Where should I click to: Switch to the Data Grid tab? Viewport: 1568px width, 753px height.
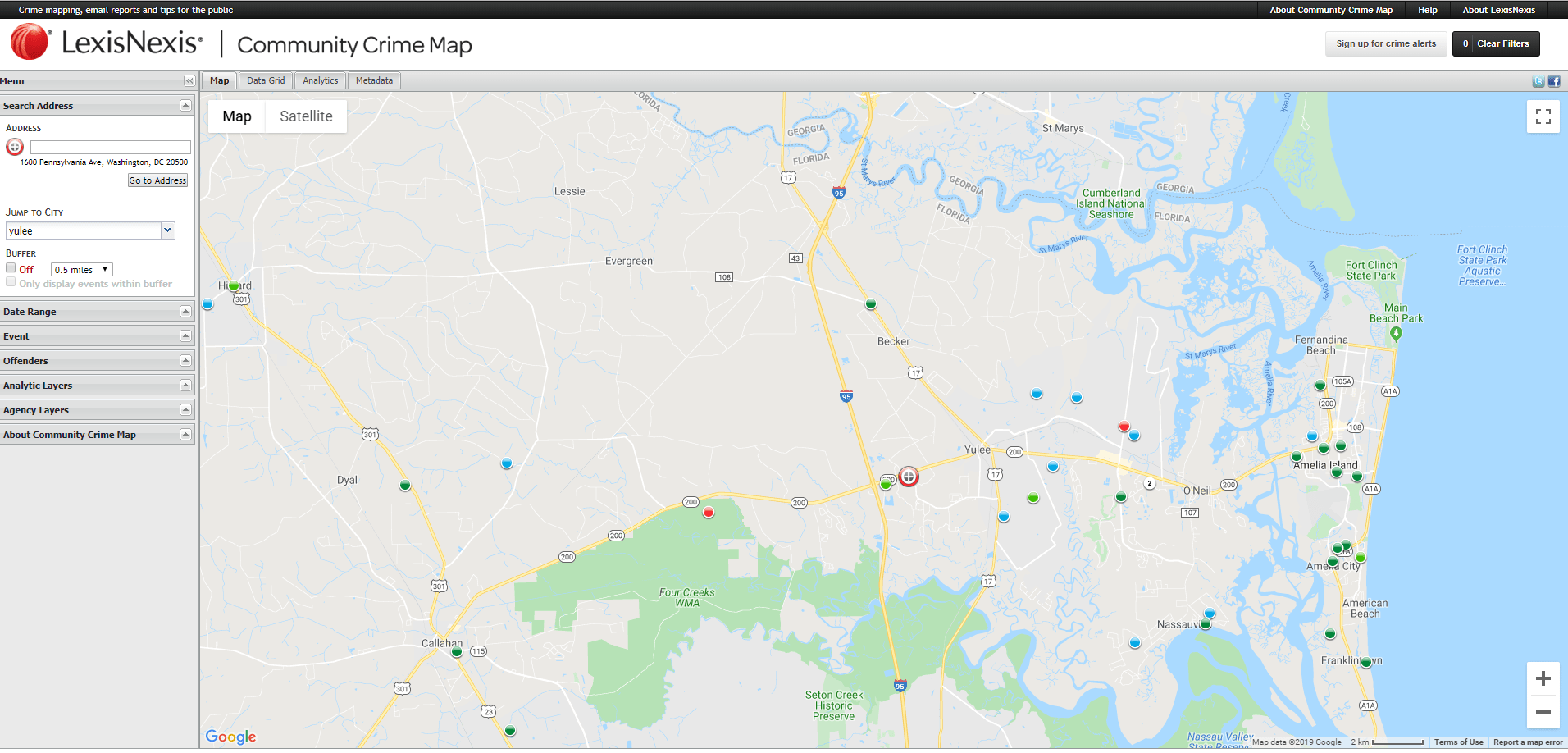click(265, 80)
